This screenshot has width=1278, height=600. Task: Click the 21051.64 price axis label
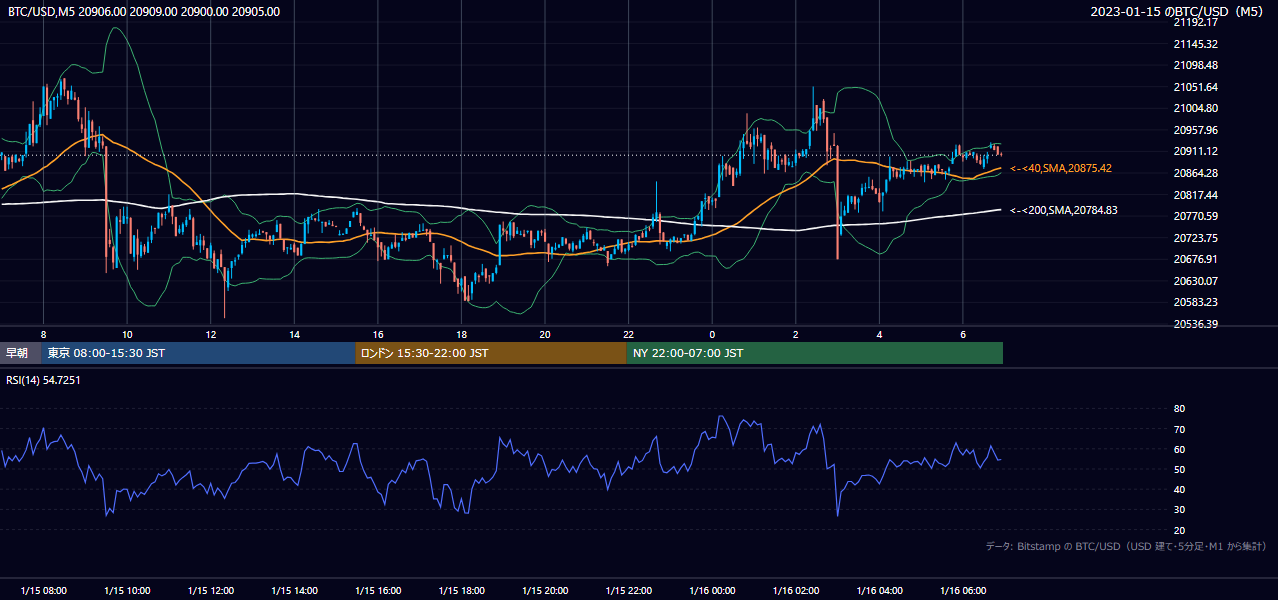pos(1195,87)
